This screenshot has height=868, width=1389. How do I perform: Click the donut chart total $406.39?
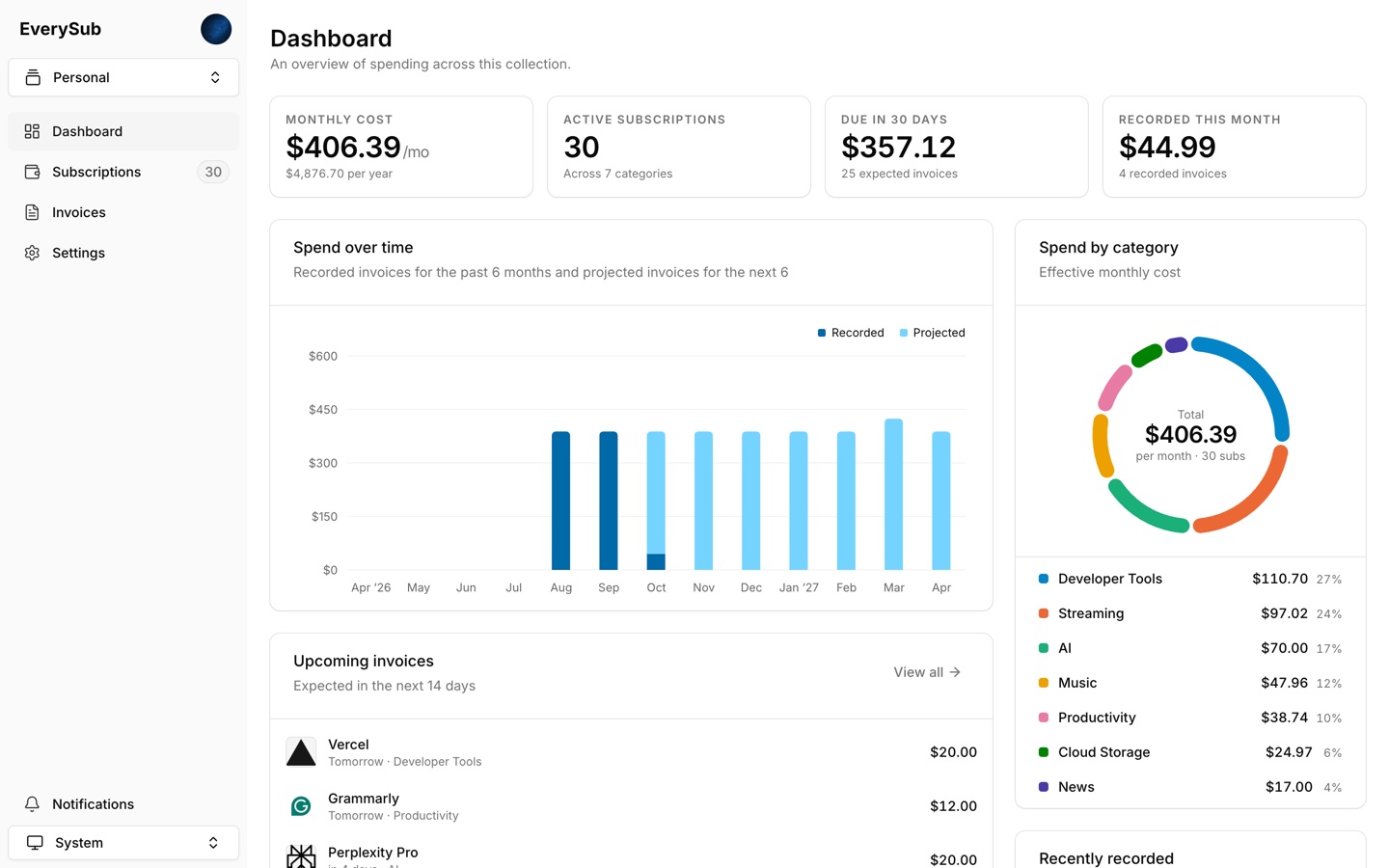1190,435
